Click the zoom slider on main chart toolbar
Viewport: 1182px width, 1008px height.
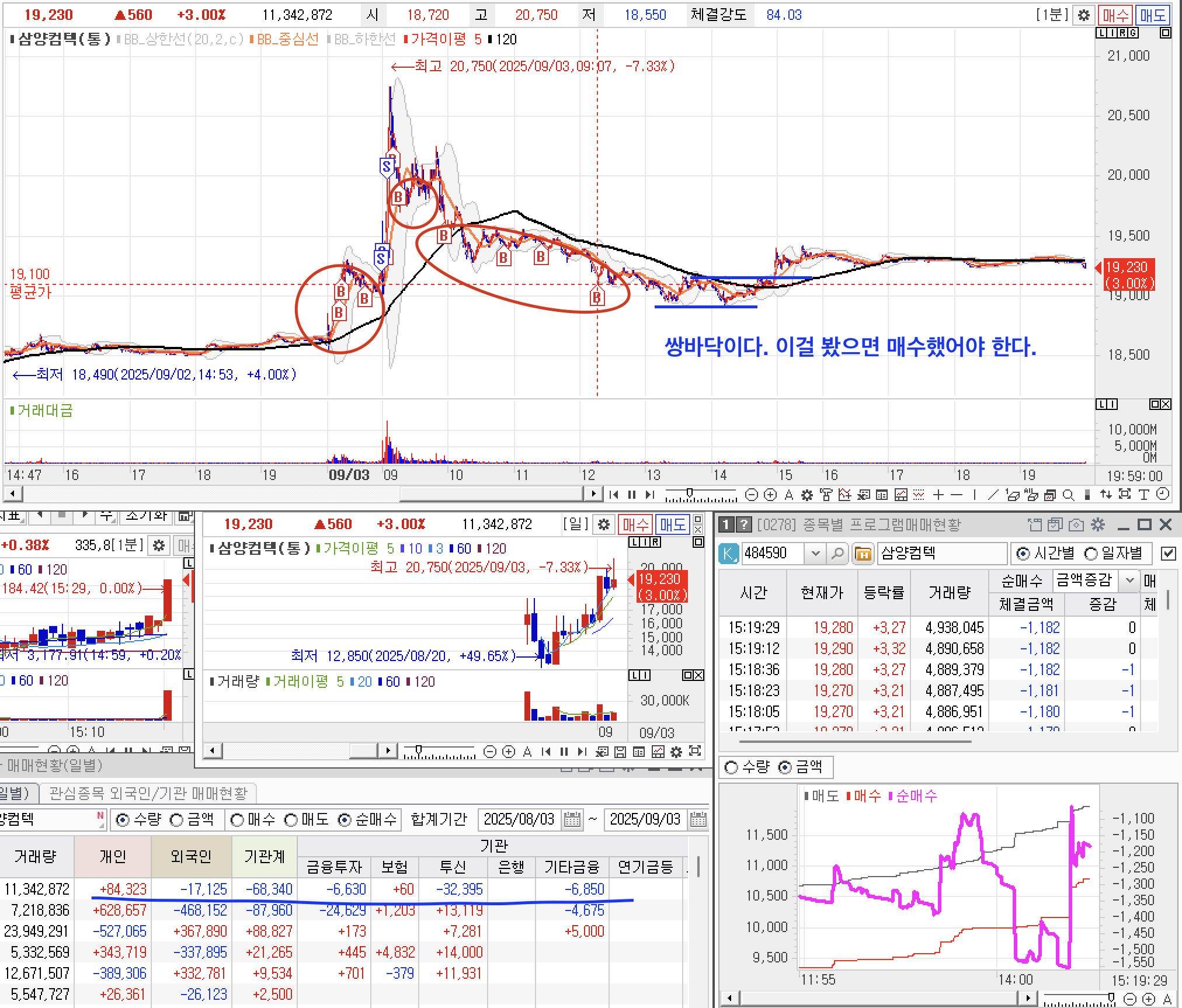(x=690, y=494)
